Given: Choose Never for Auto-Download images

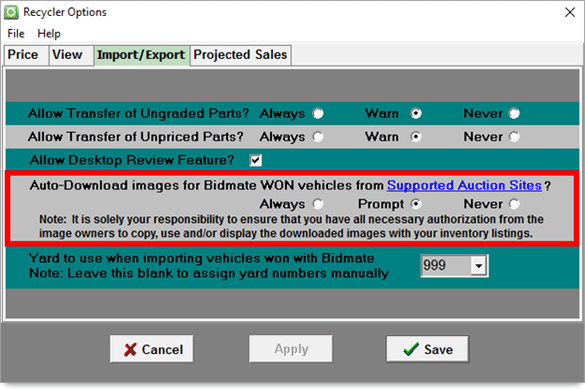Looking at the screenshot, I should [514, 204].
